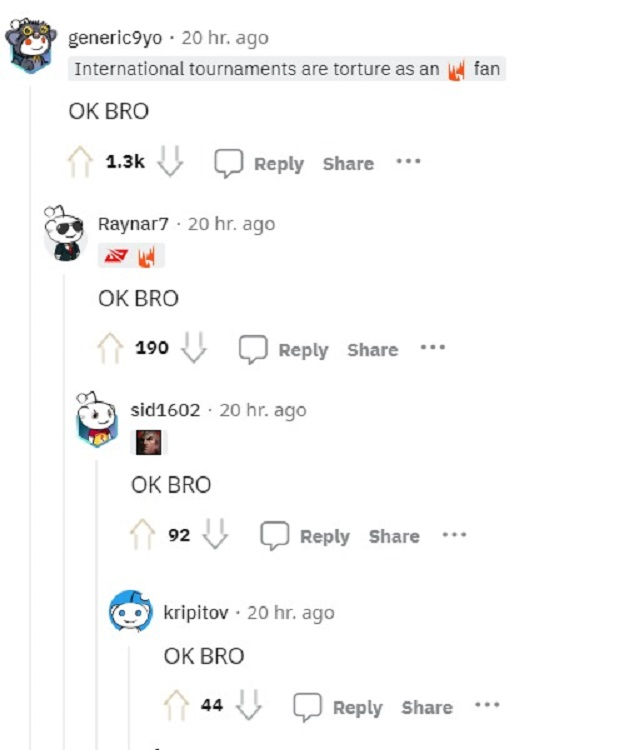640x750 pixels.
Task: Open the three-dot menu on kripitov's comment
Action: coord(487,705)
